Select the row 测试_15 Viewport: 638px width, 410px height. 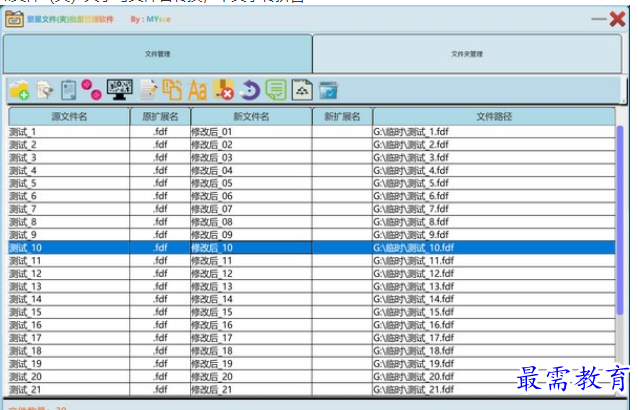[312, 312]
